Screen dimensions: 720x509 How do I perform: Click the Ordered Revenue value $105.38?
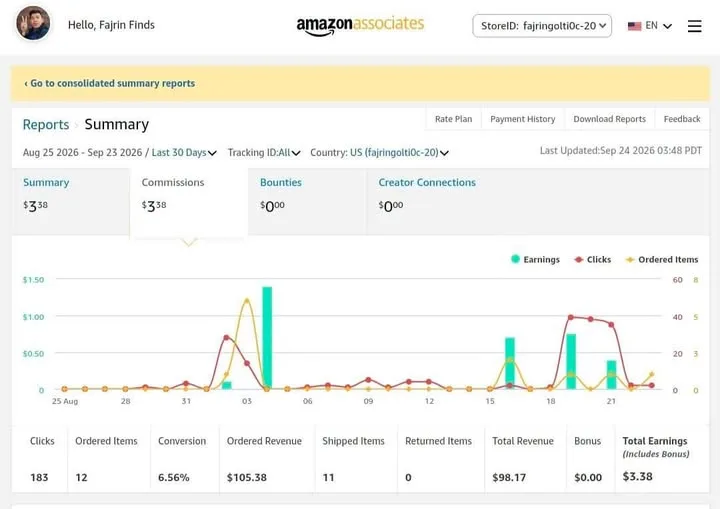247,477
